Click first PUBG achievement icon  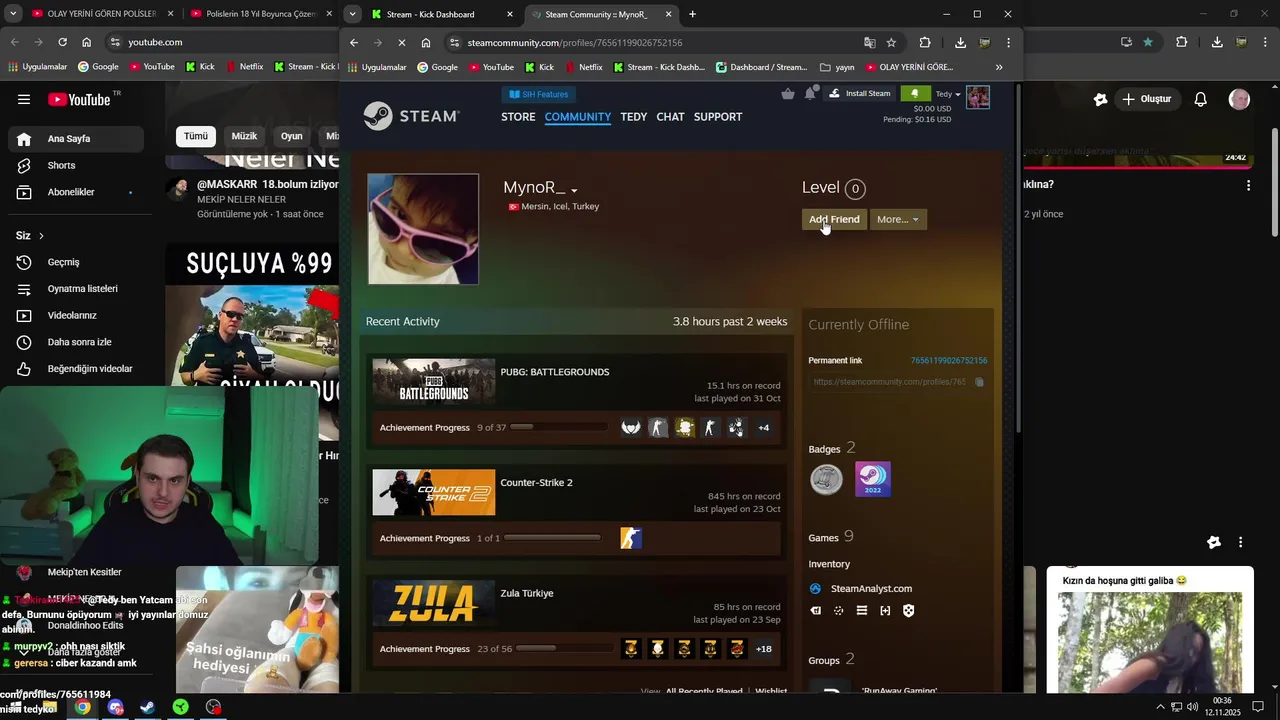pyautogui.click(x=631, y=428)
